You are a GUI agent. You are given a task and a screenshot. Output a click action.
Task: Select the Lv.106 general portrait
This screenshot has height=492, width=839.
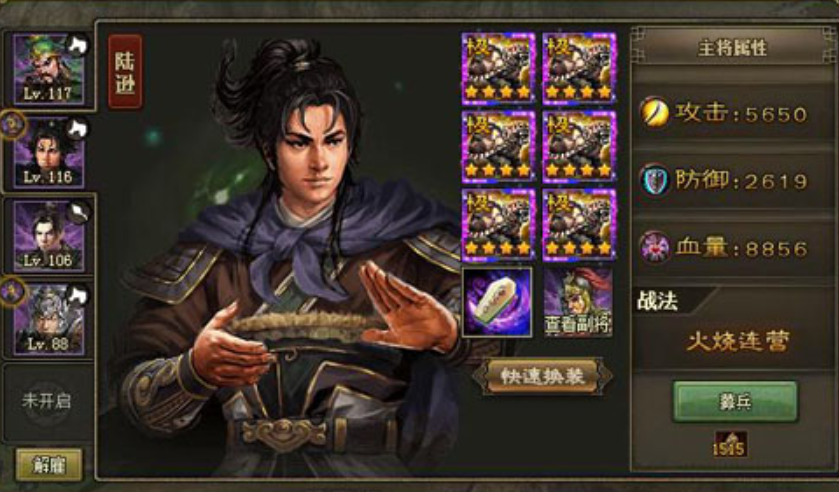pyautogui.click(x=49, y=236)
